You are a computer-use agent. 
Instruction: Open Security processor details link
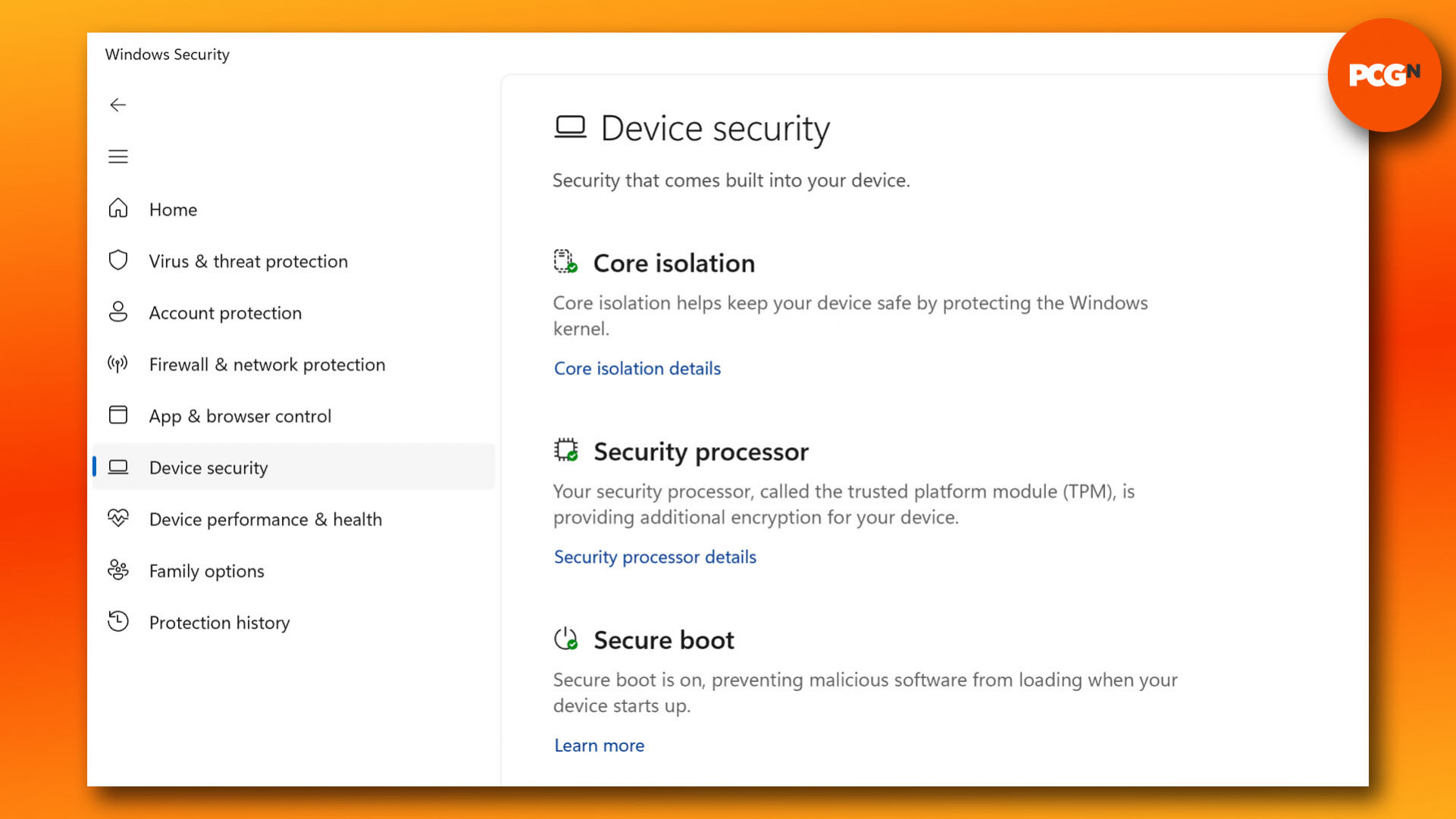pos(656,557)
